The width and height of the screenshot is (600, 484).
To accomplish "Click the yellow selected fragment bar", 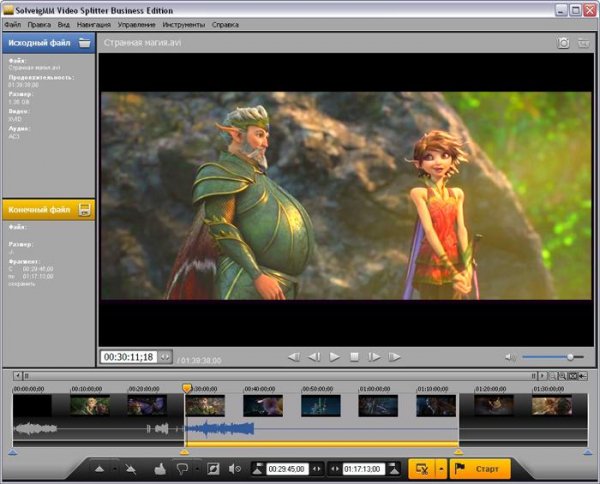I will point(321,444).
